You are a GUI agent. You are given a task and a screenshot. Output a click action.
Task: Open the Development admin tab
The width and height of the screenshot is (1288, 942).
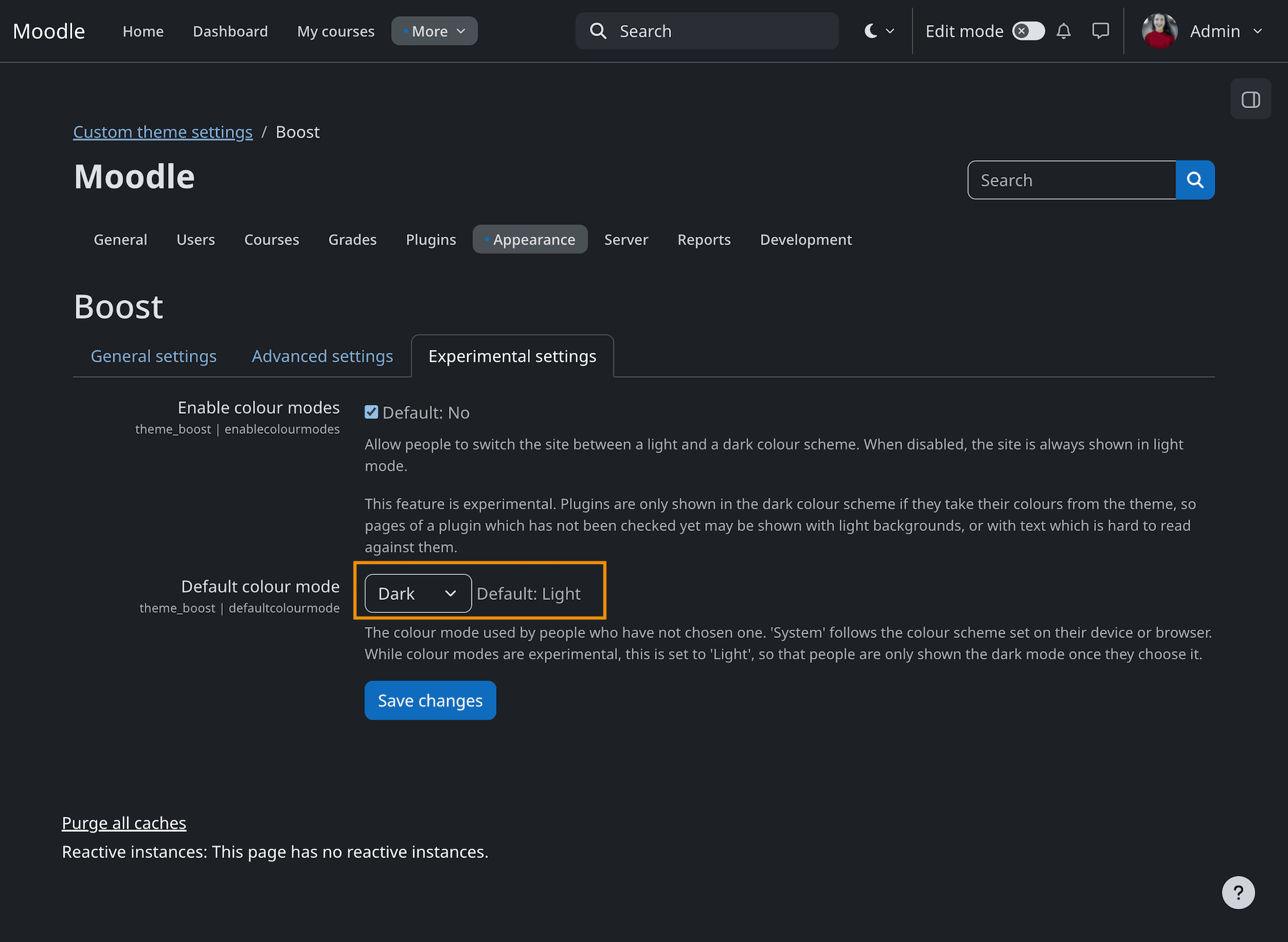[806, 240]
